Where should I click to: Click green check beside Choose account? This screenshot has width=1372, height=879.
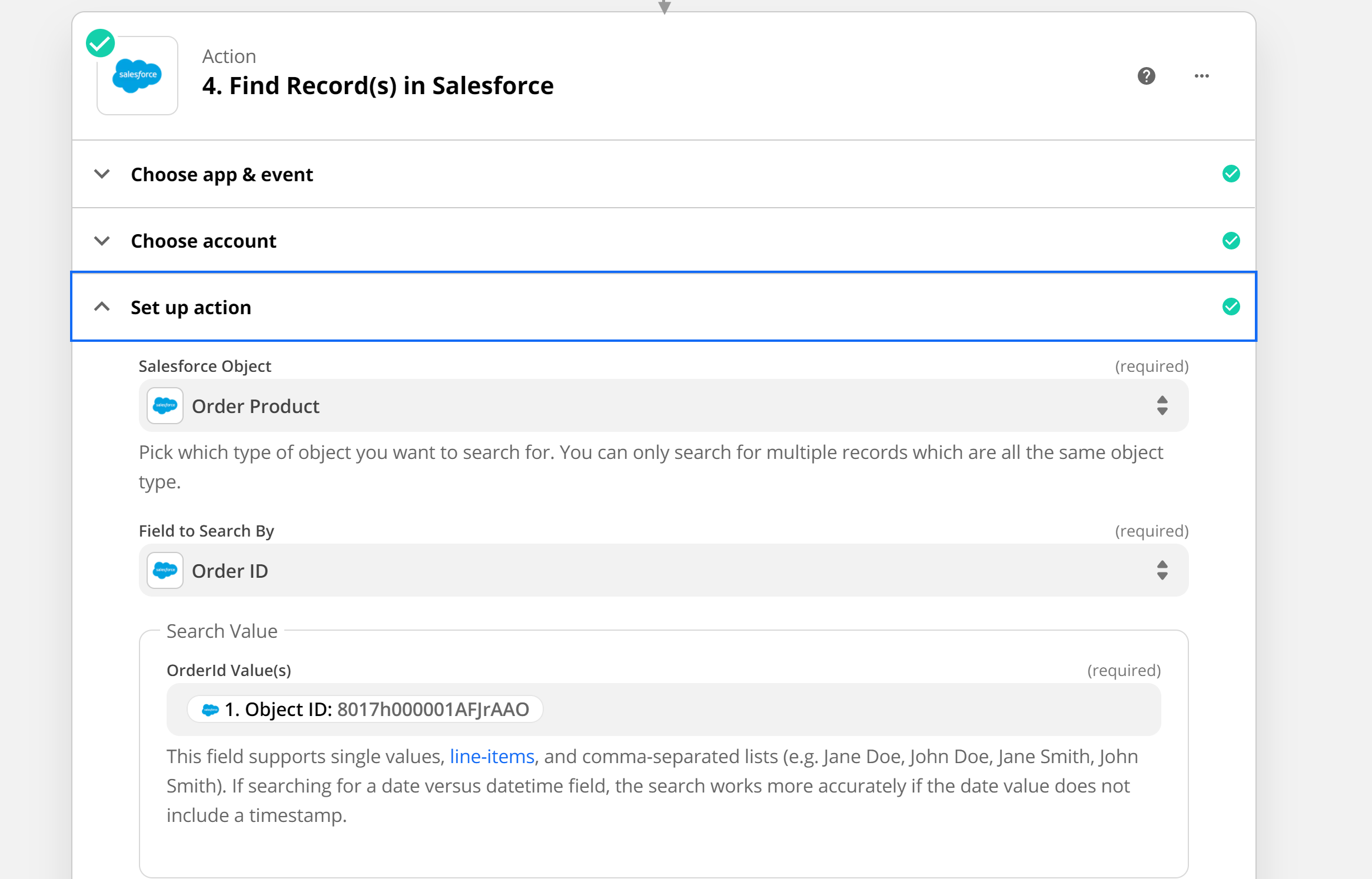pos(1231,241)
